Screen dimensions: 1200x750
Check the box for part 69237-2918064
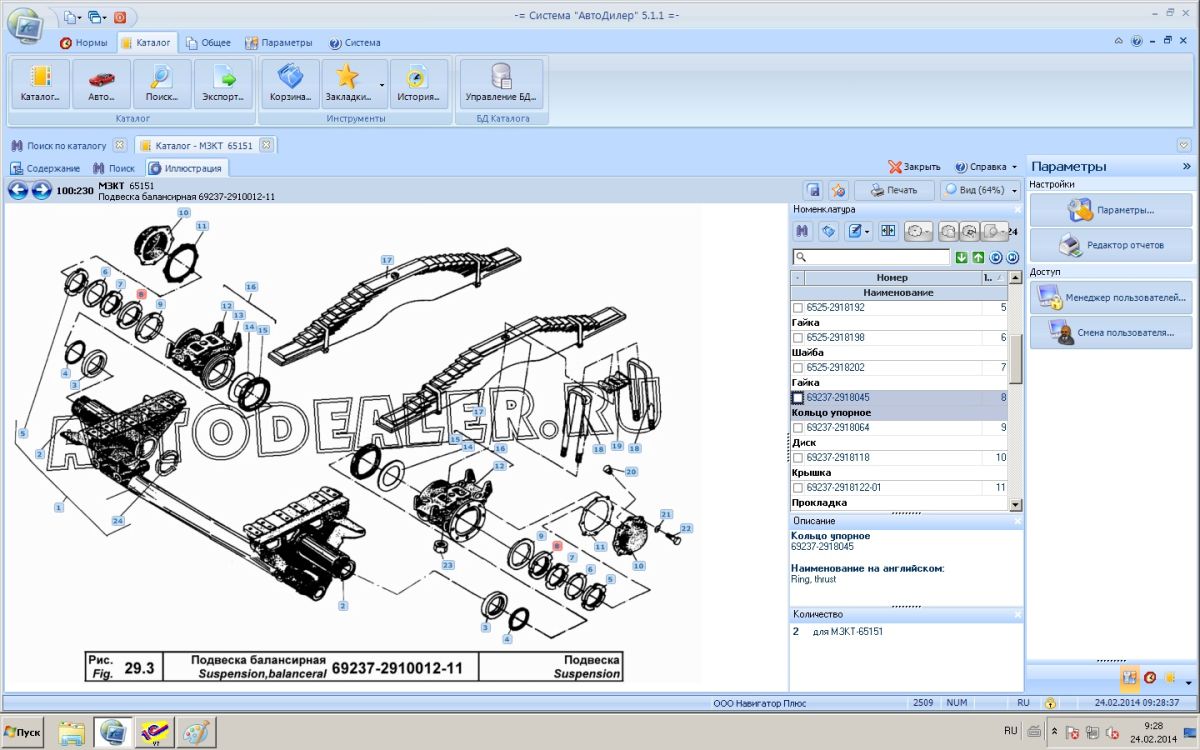click(x=798, y=428)
